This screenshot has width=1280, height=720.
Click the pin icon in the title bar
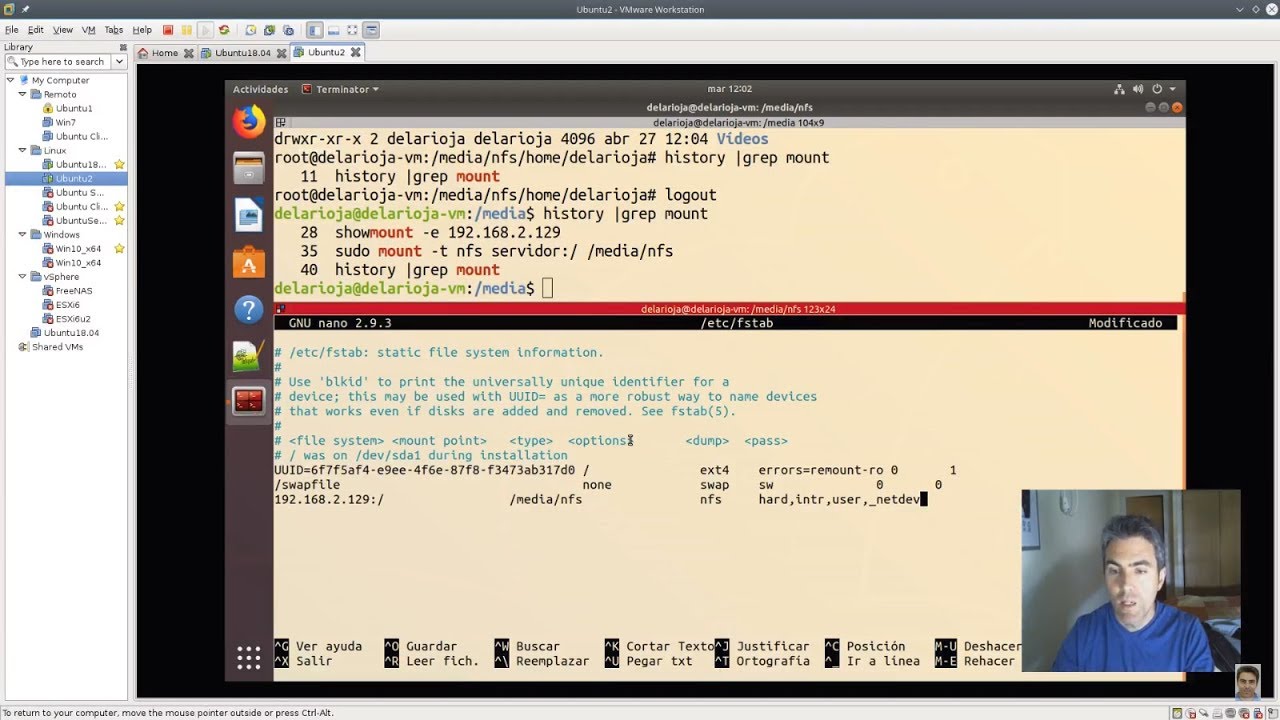coord(25,9)
